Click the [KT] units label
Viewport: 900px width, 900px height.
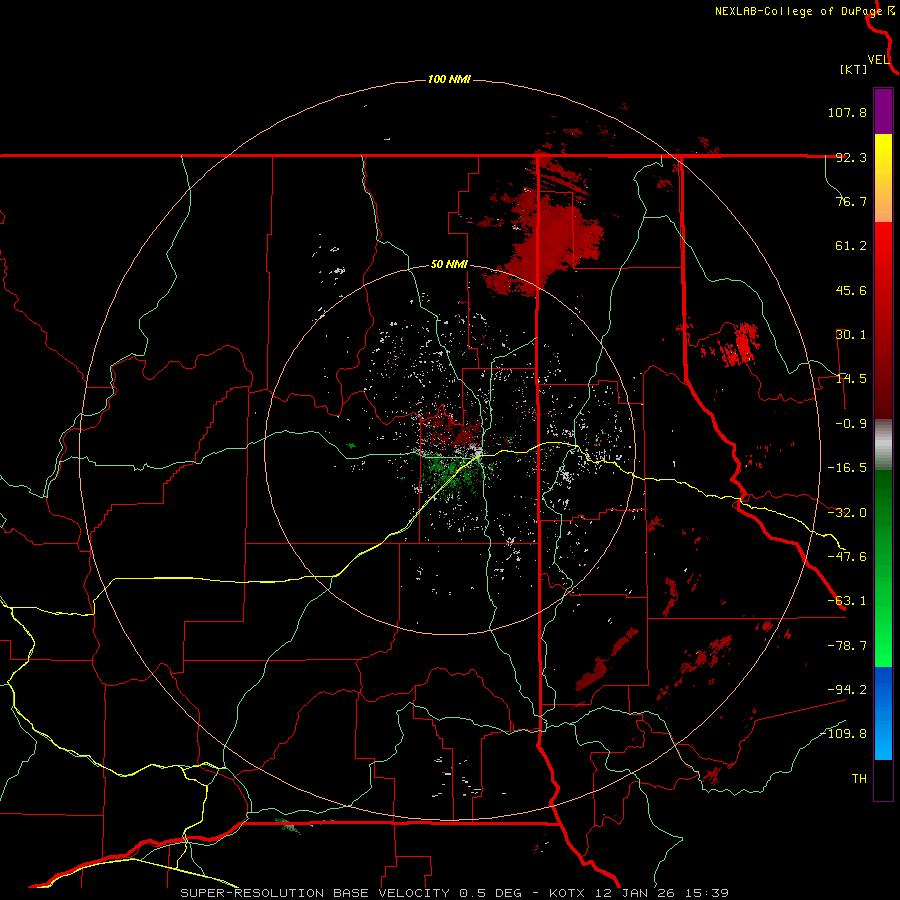pos(854,69)
